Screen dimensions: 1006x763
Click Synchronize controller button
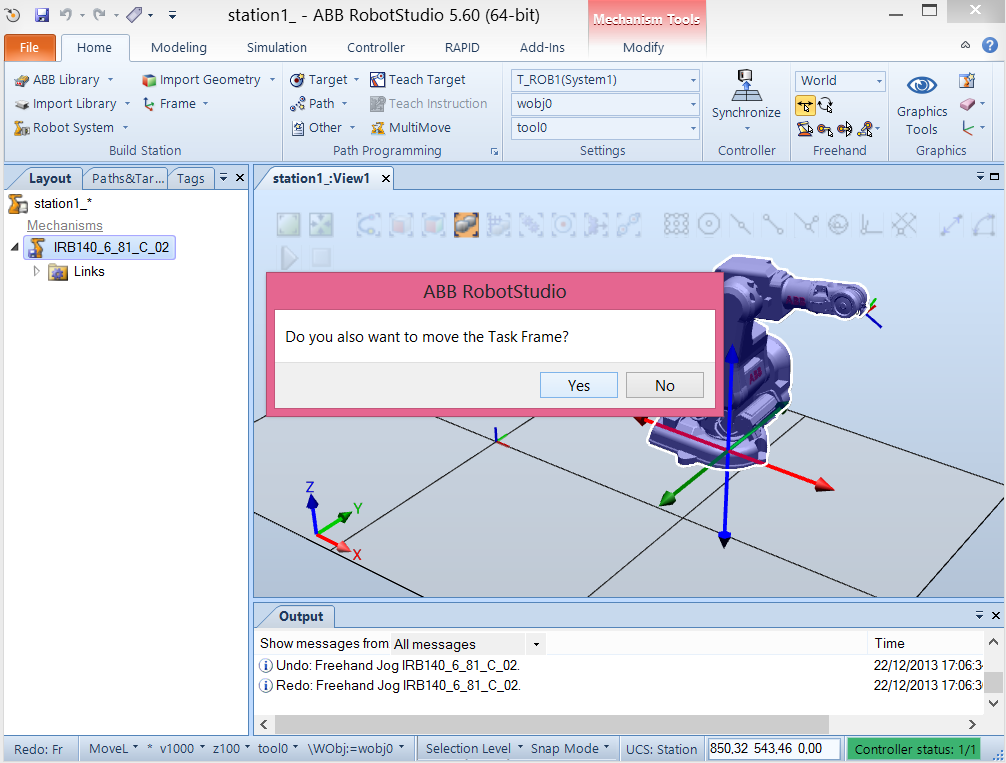(x=746, y=99)
